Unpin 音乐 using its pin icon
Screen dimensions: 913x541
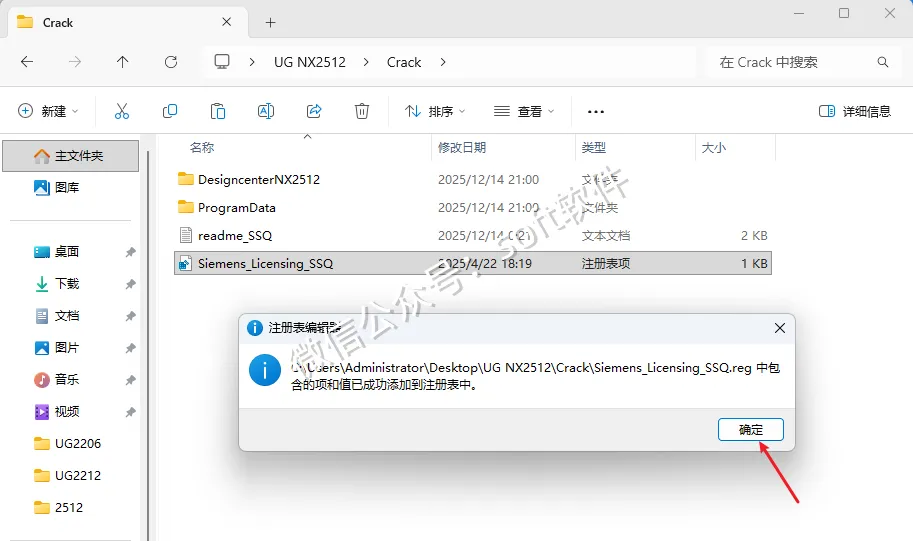click(x=130, y=380)
